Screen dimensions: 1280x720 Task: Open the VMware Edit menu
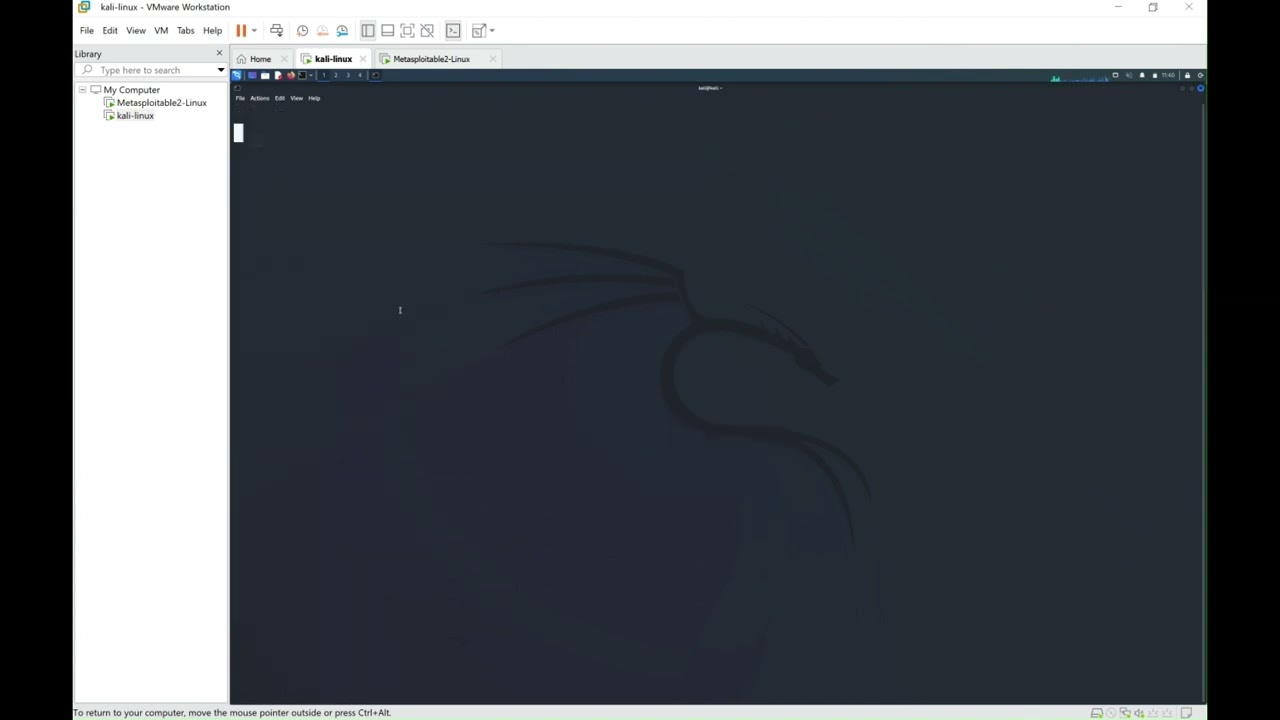(110, 31)
